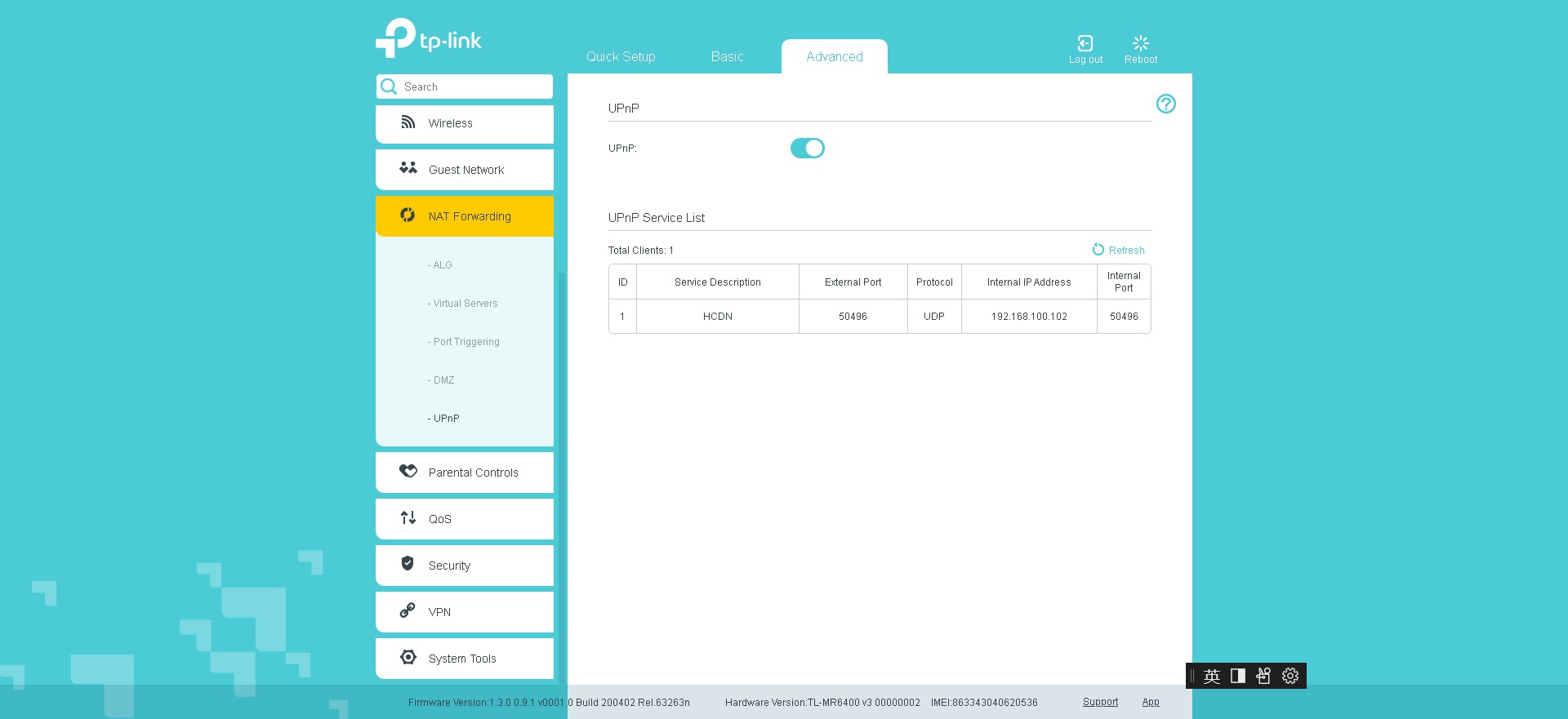Click the External Port column header
The height and width of the screenshot is (719, 1568).
click(853, 282)
